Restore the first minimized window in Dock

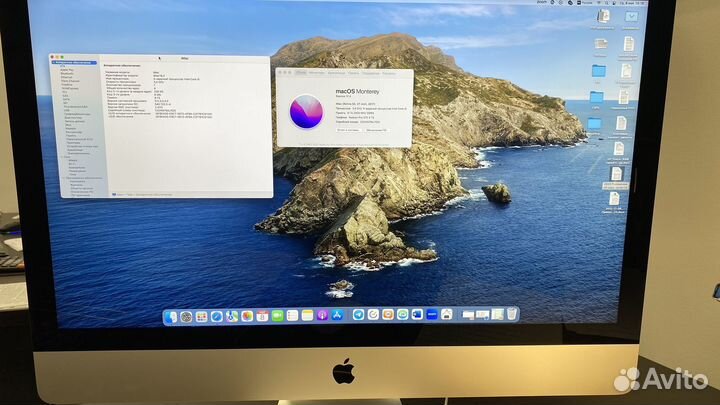pos(468,315)
